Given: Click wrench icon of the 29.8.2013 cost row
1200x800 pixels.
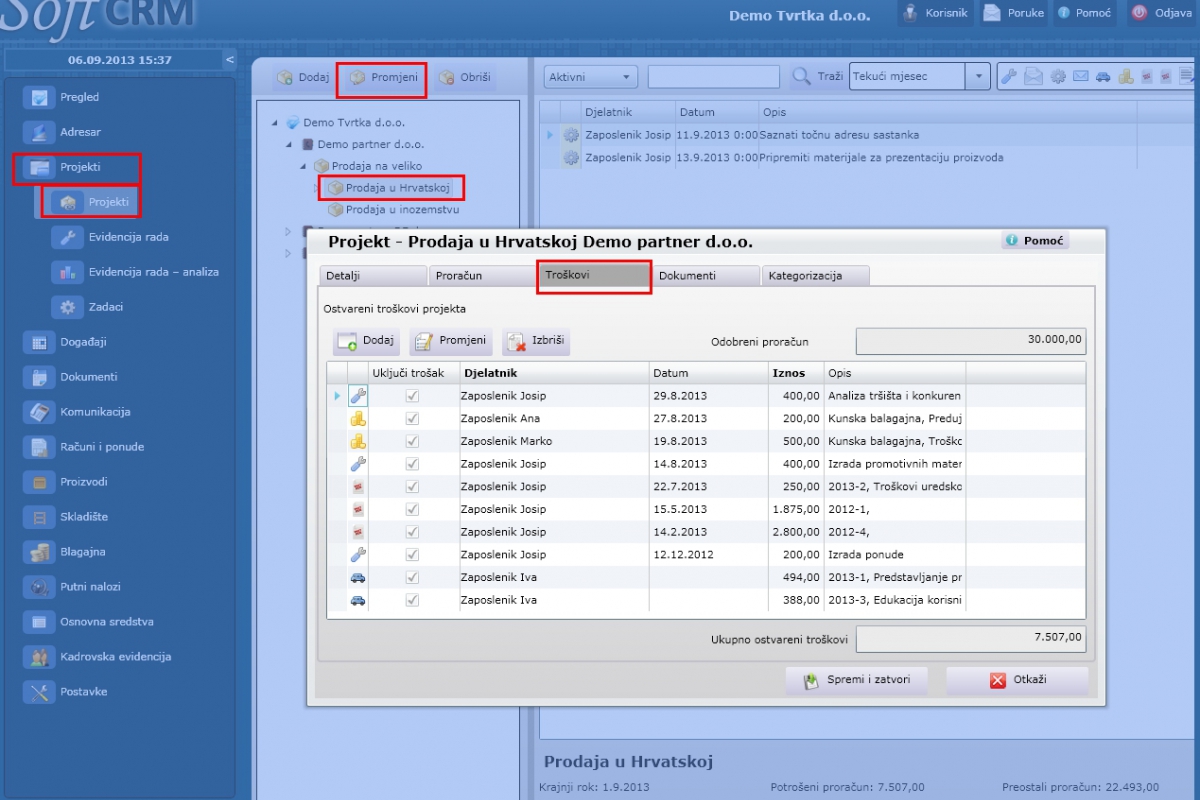Looking at the screenshot, I should pyautogui.click(x=358, y=396).
